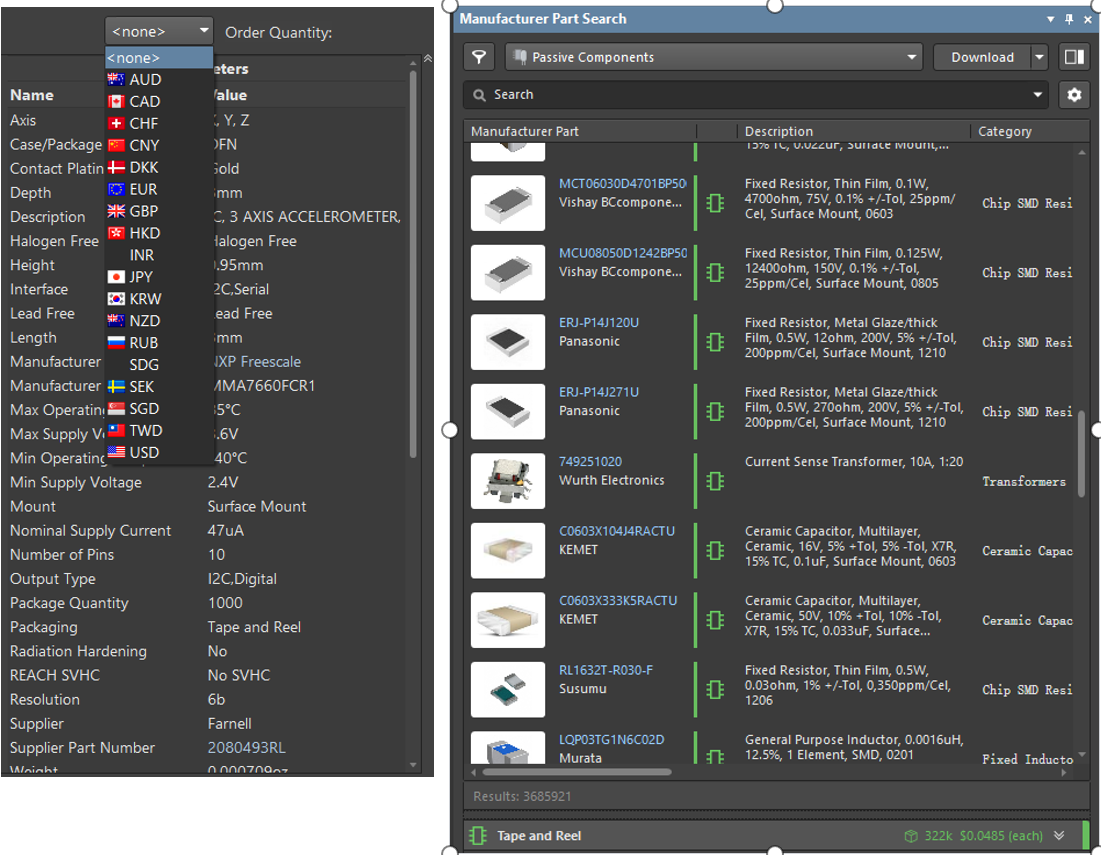This screenshot has height=855, width=1101.
Task: Click the Tape and Reel component icon
Action: tap(477, 835)
